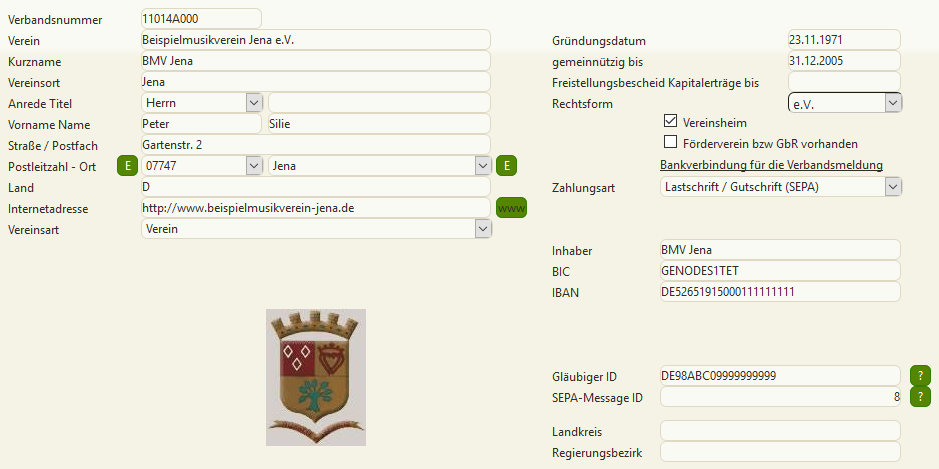Click the Inhaber field under bank details
Screen dimensions: 939x469
(x=780, y=249)
